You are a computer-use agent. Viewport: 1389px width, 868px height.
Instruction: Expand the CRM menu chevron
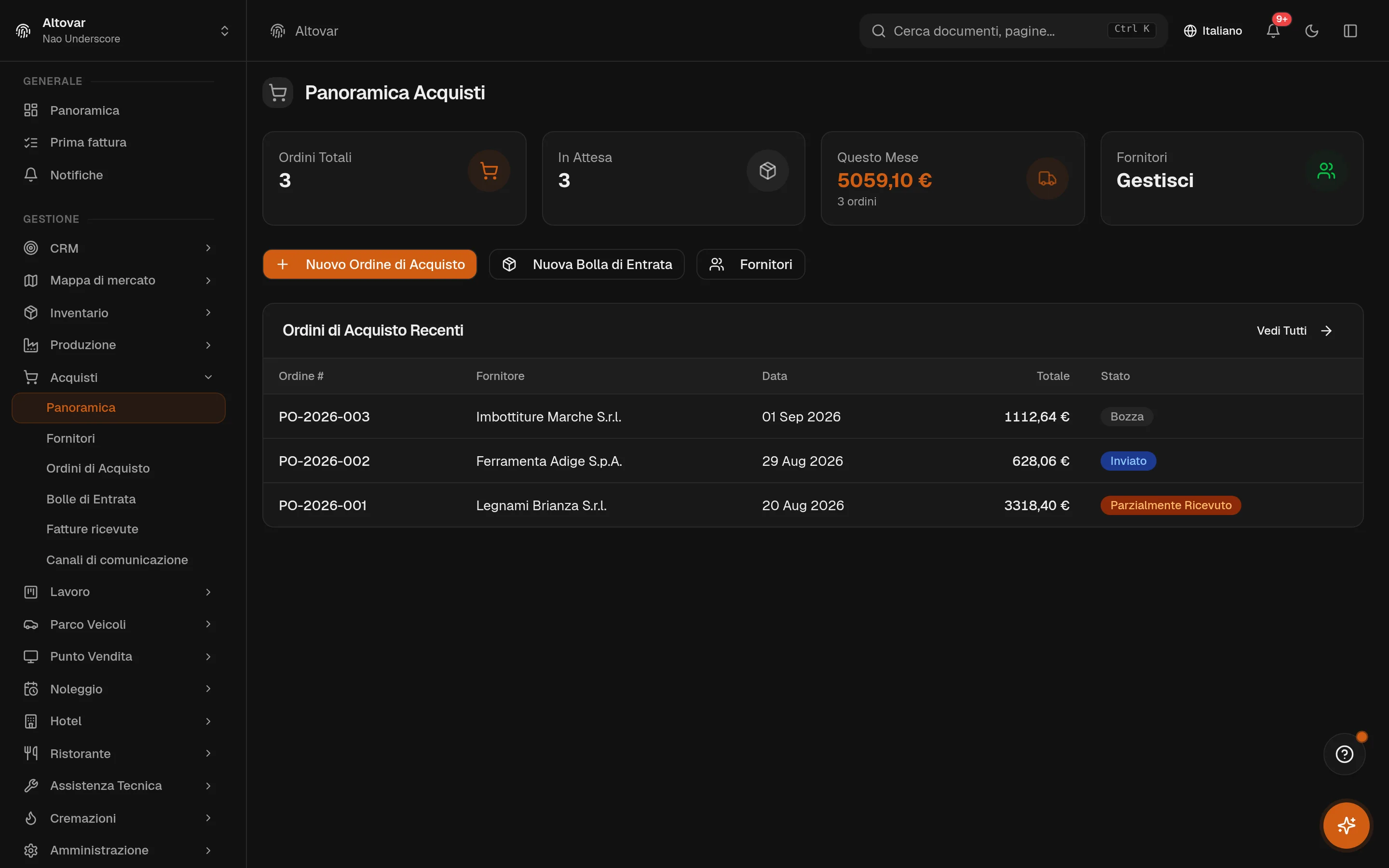click(208, 248)
